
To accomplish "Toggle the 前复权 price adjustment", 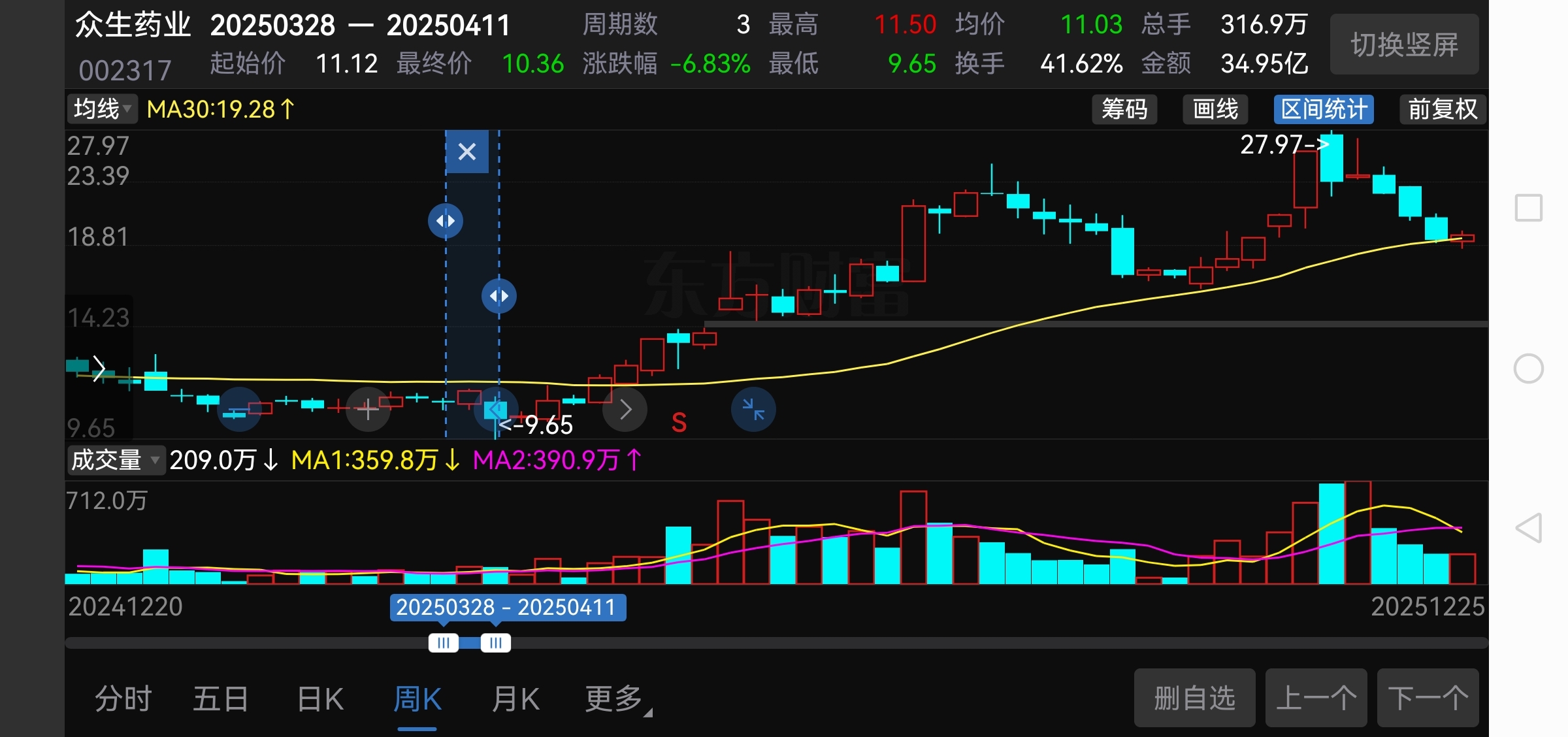I will [1442, 109].
